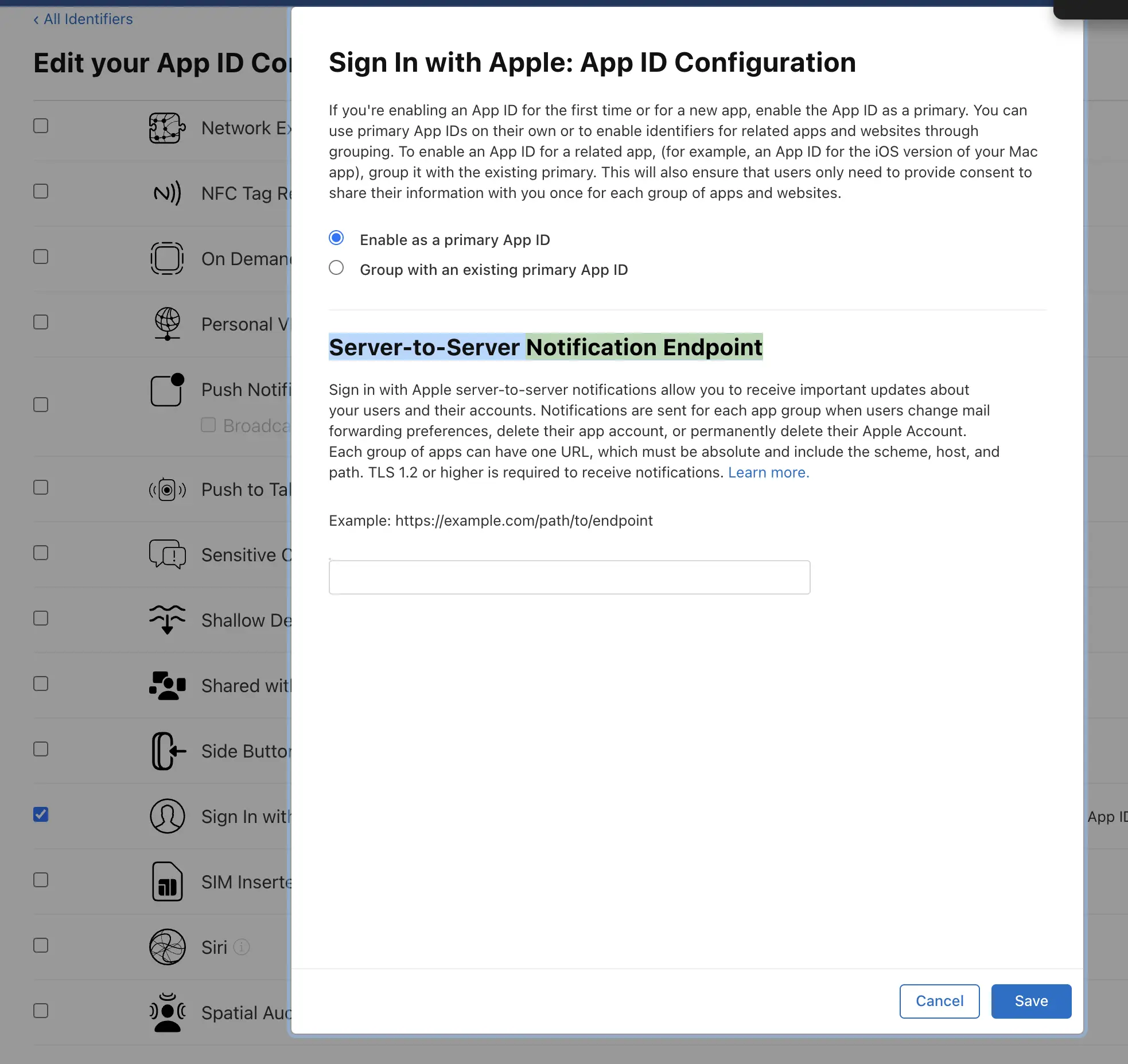1128x1064 pixels.
Task: Enable the Shallow Depth checkbox
Action: coord(41,618)
